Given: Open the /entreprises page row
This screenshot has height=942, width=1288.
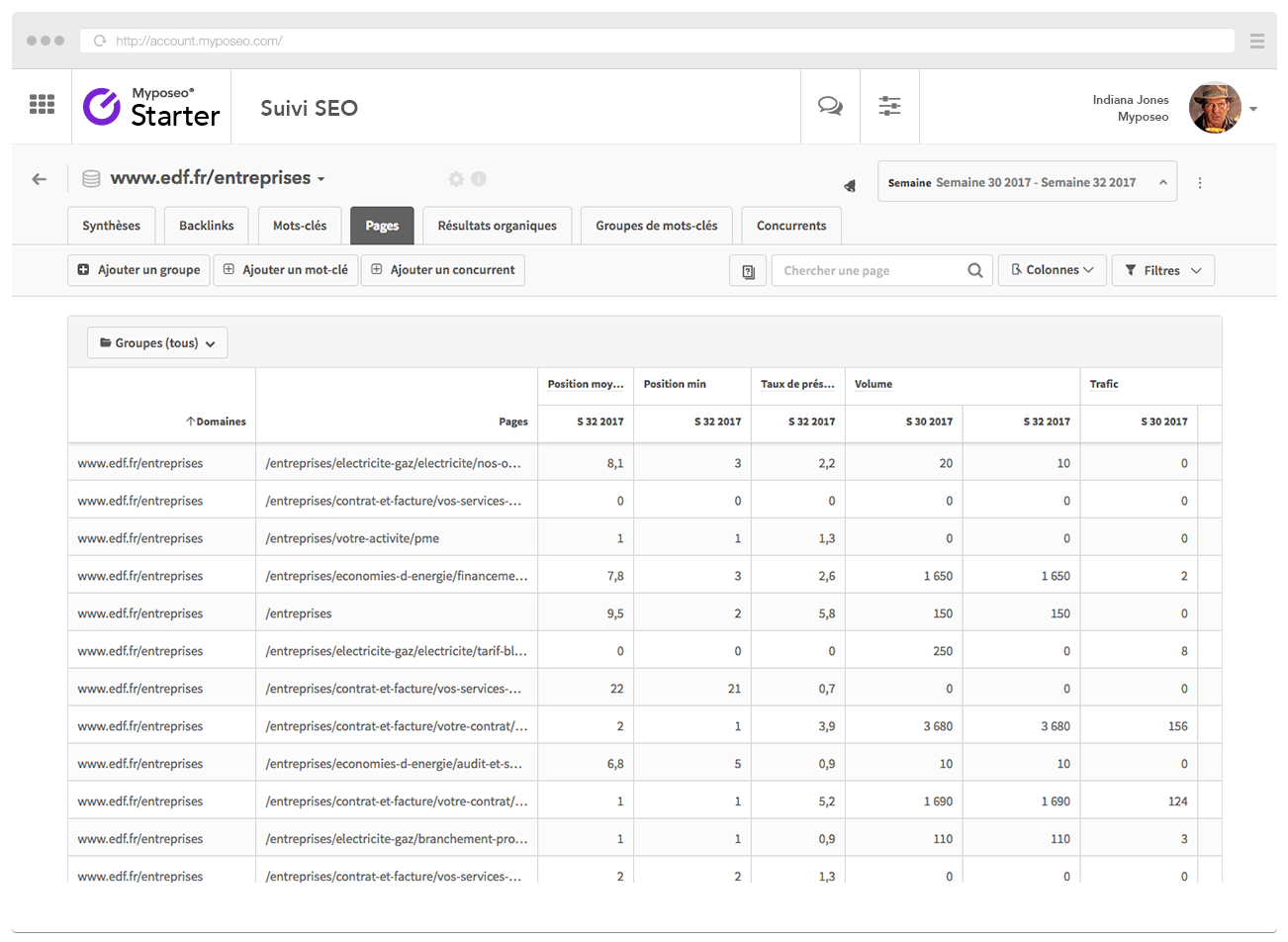Looking at the screenshot, I should [299, 613].
